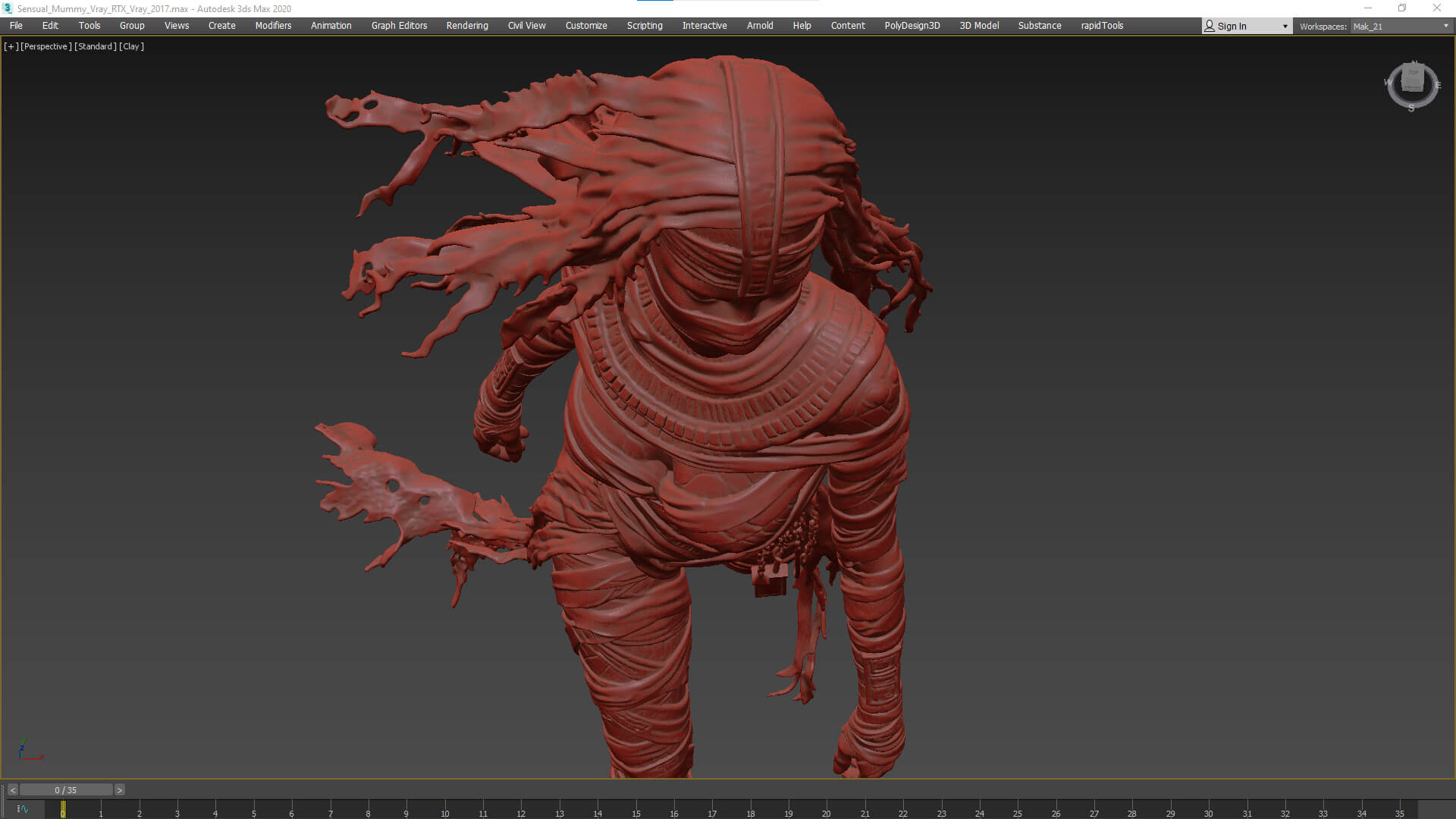
Task: Open the Views menu
Action: [x=177, y=26]
